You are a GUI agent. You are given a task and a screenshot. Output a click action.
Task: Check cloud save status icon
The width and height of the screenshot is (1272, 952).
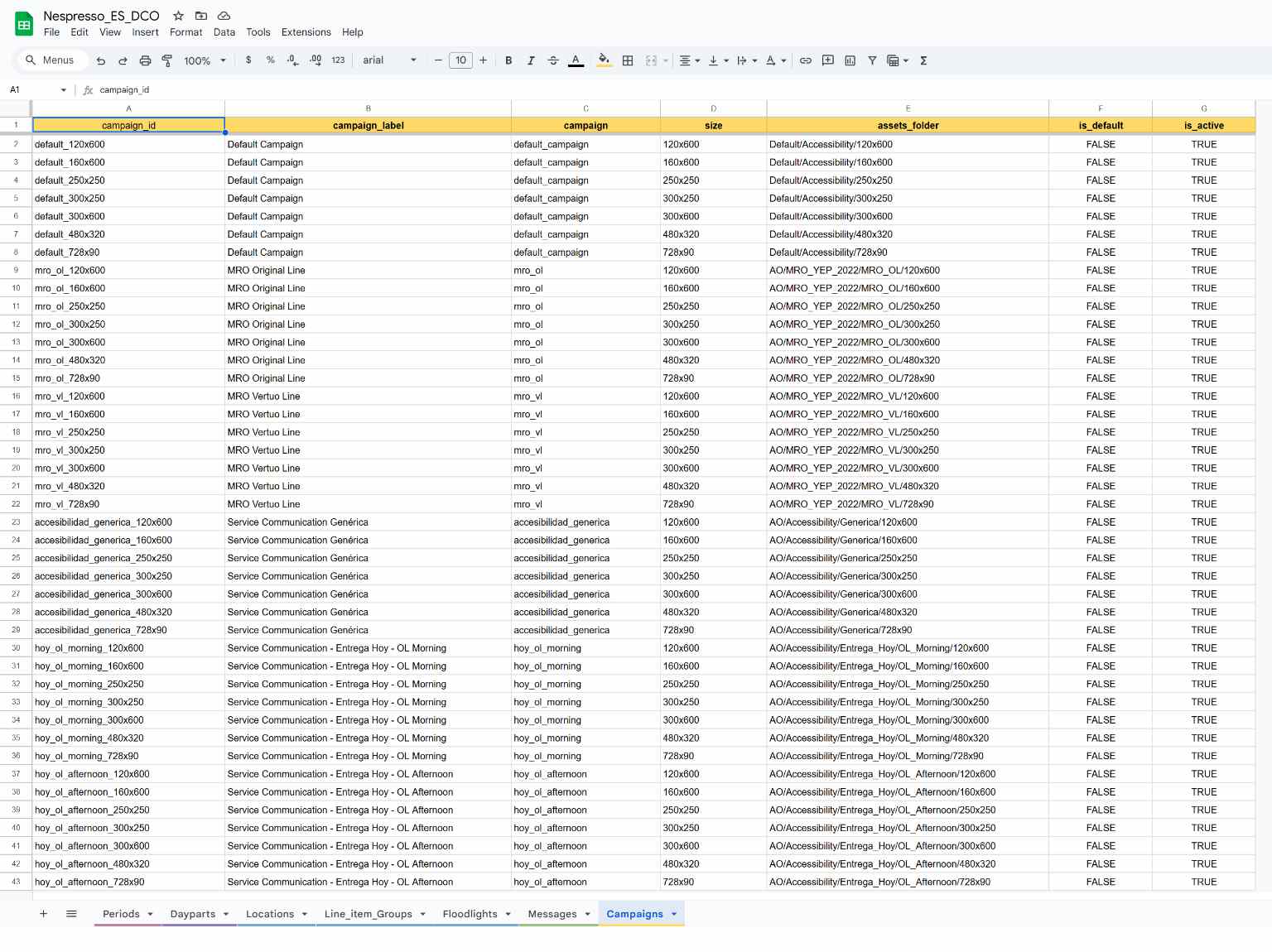224,16
